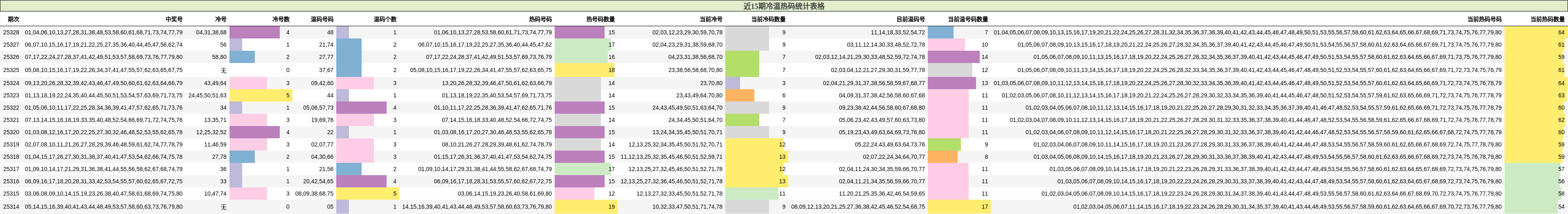Click period number 25327
Viewport: 1568px width, 214px height.
click(x=11, y=45)
